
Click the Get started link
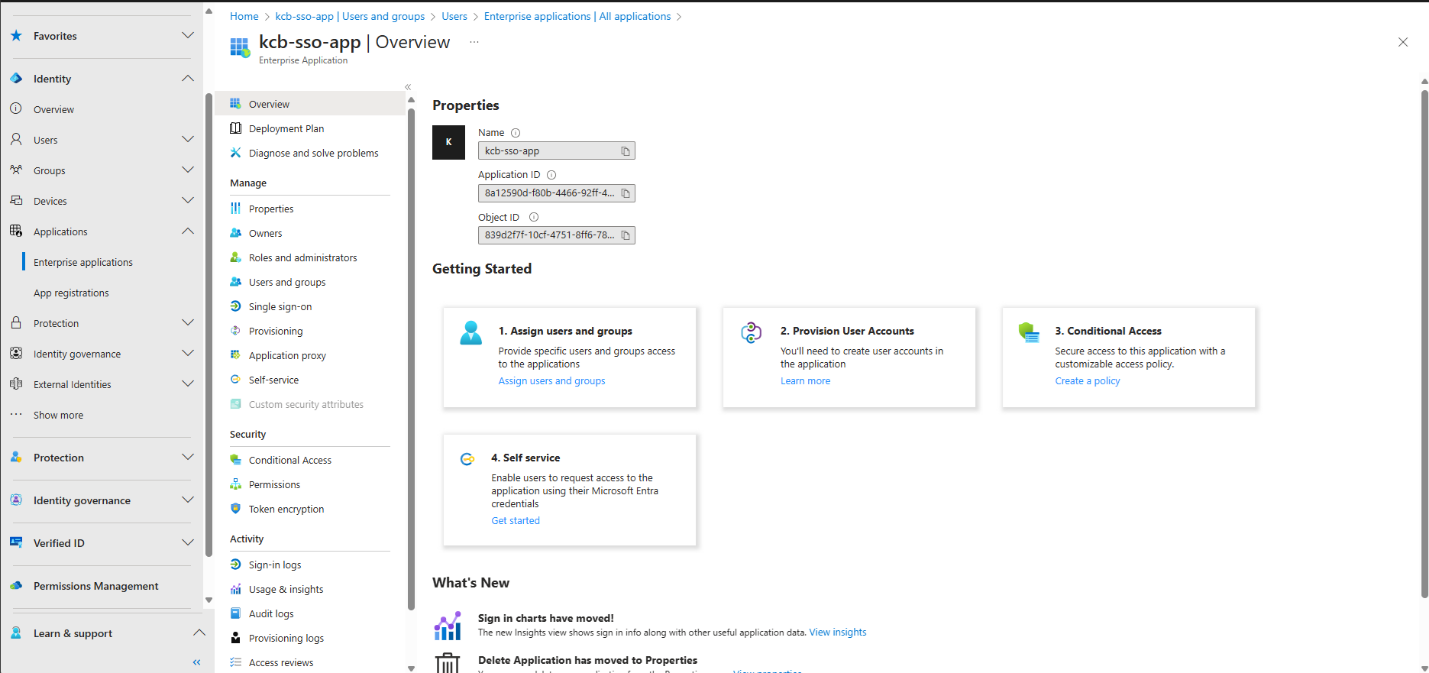tap(515, 521)
